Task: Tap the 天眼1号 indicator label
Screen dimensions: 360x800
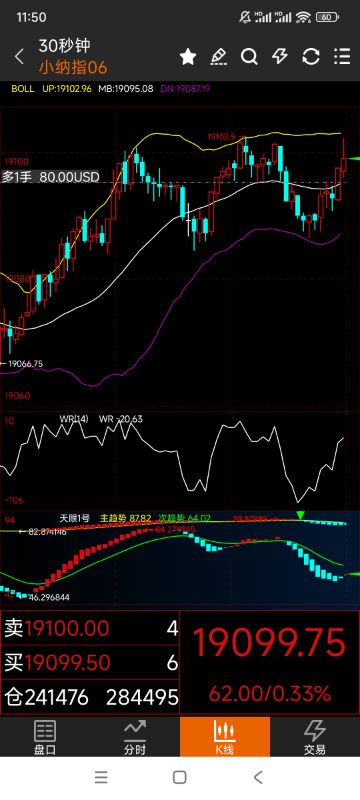Action: (x=74, y=518)
